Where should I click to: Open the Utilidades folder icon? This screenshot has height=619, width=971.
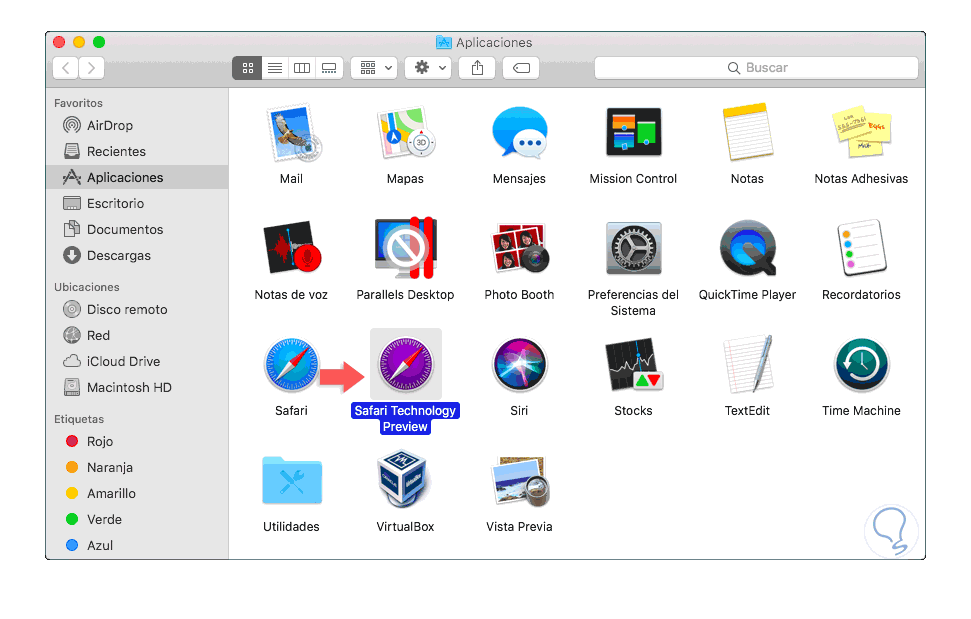[292, 480]
